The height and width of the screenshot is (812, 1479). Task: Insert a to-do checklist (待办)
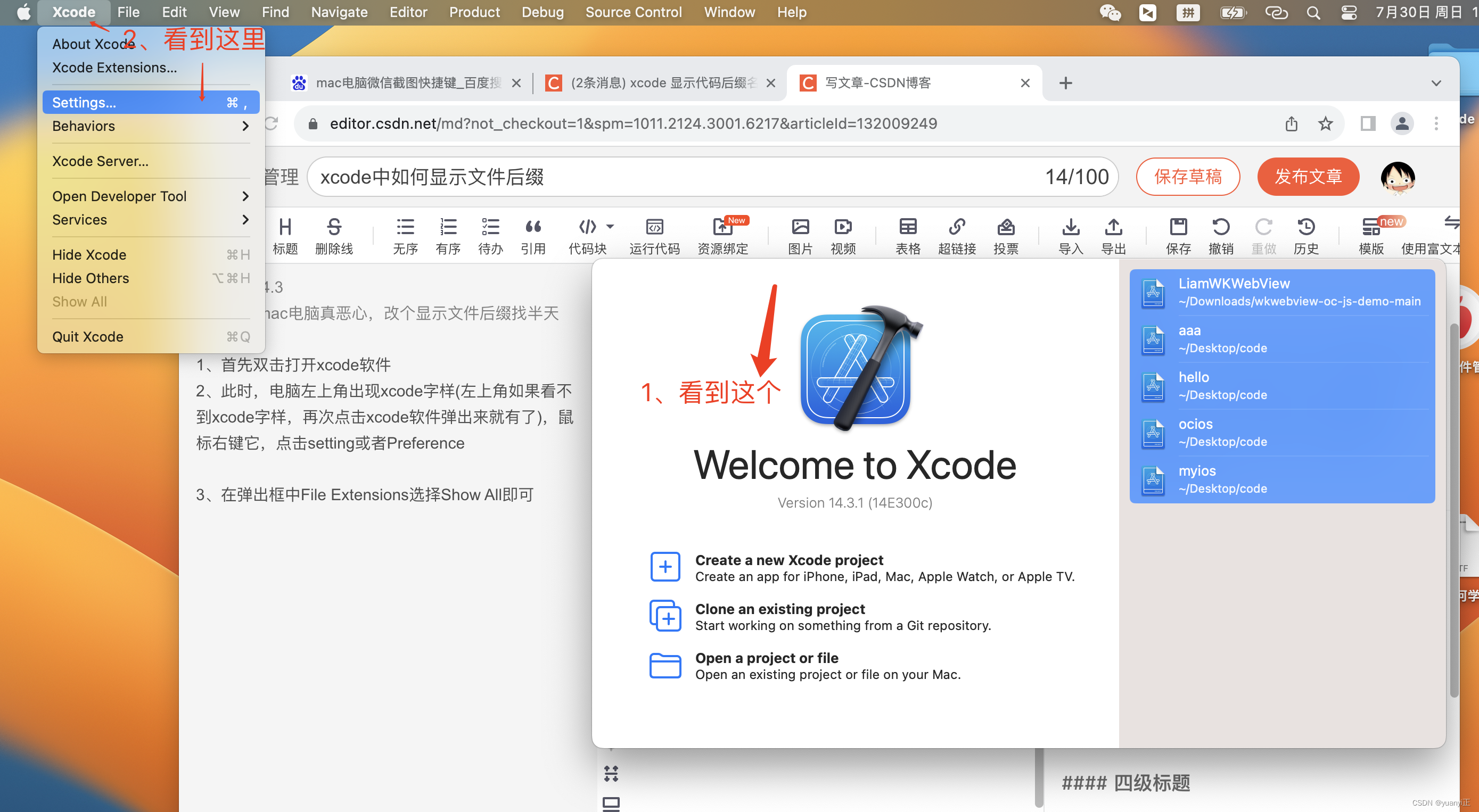(490, 227)
